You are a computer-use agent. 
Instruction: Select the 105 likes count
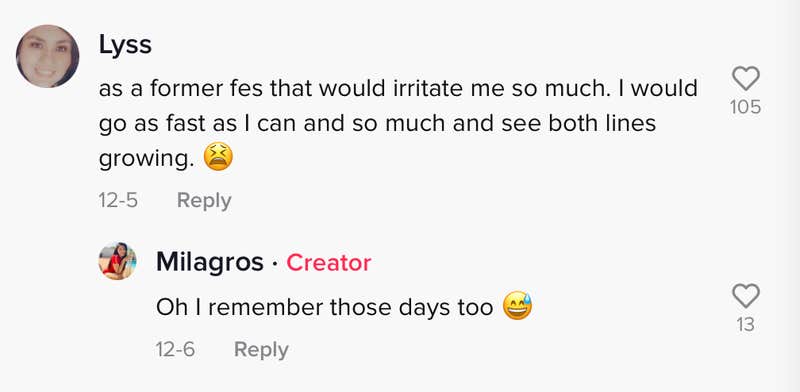pos(745,107)
